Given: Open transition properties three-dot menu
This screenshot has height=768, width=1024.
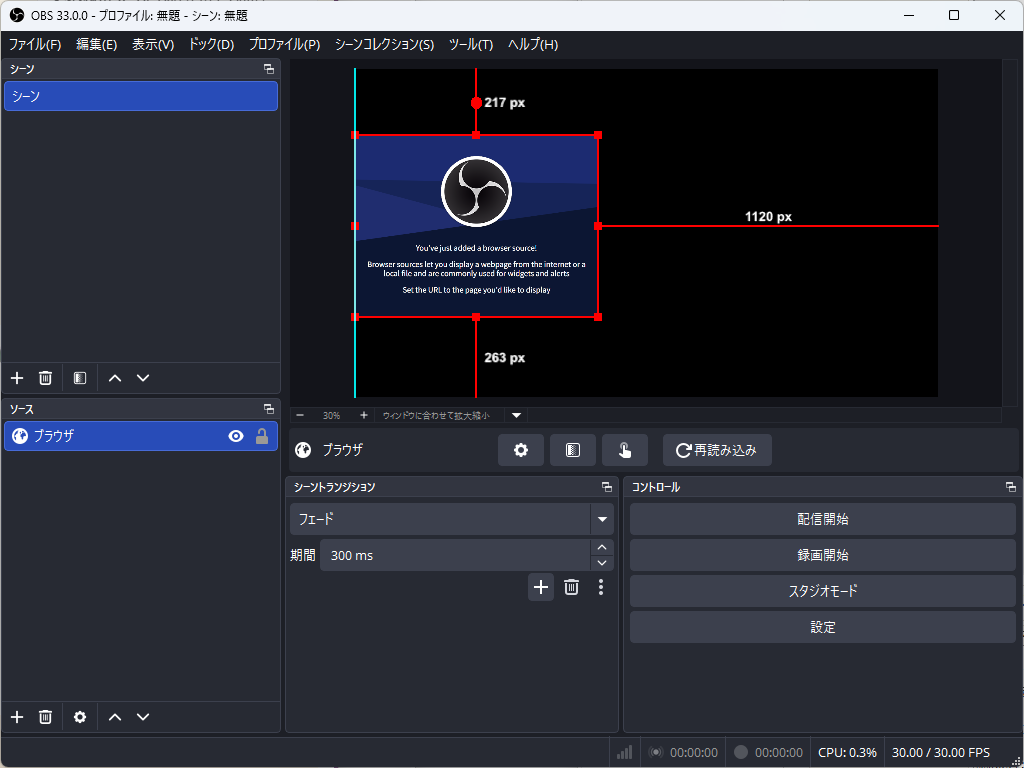Looking at the screenshot, I should click(x=601, y=587).
